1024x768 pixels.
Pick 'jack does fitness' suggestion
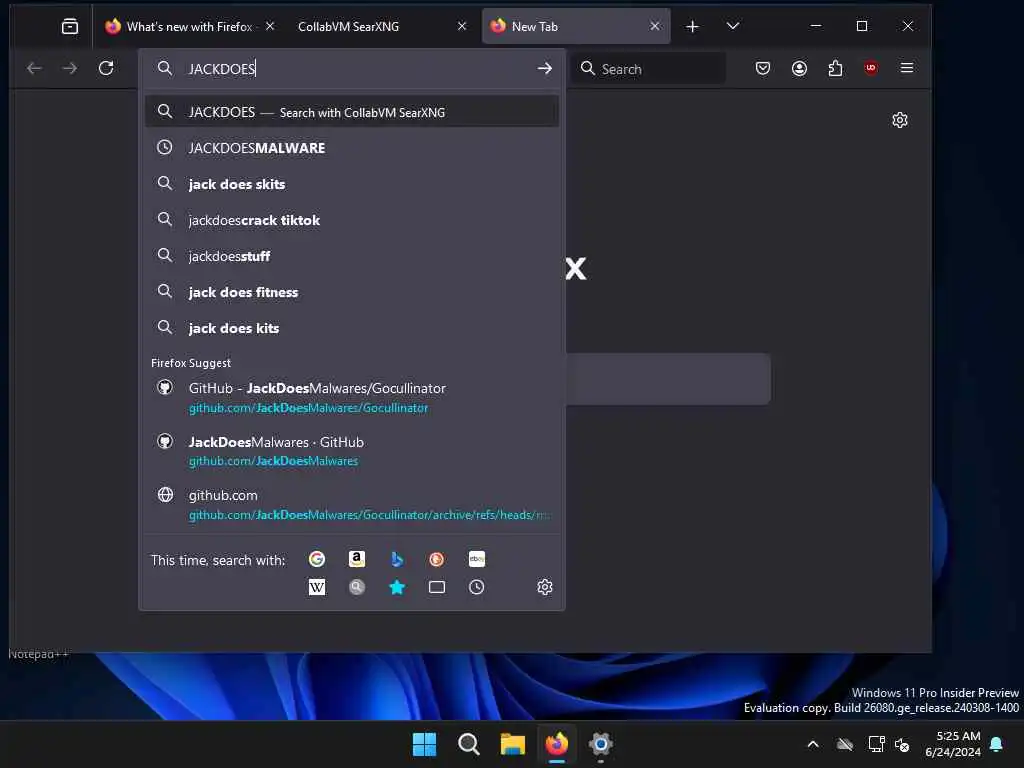pyautogui.click(x=352, y=292)
